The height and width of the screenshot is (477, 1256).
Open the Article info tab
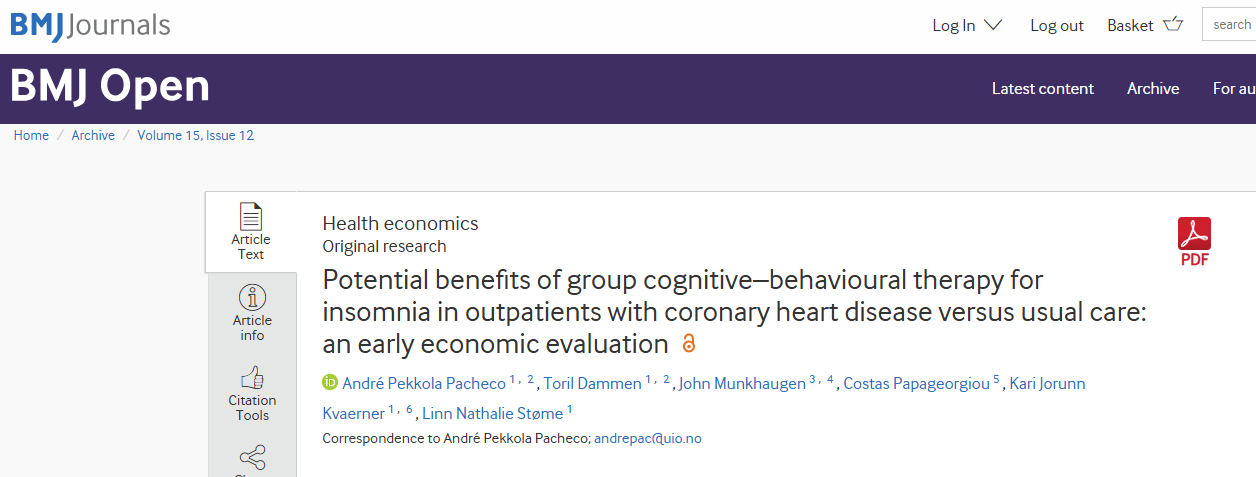point(252,312)
